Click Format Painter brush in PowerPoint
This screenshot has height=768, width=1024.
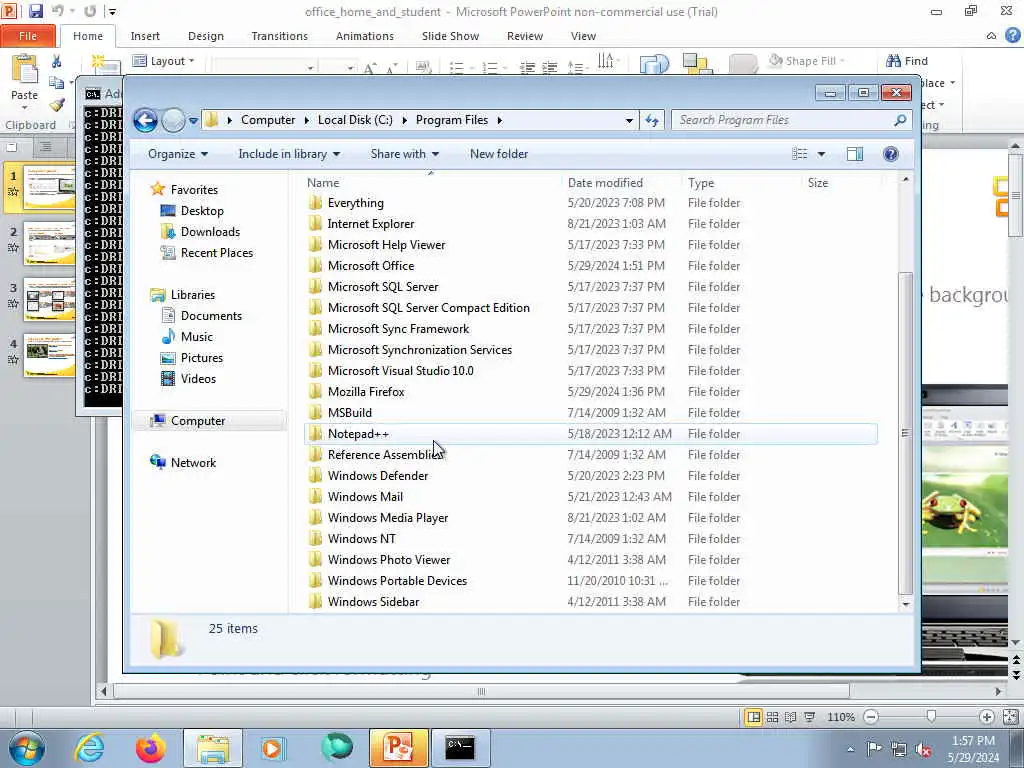click(x=57, y=104)
